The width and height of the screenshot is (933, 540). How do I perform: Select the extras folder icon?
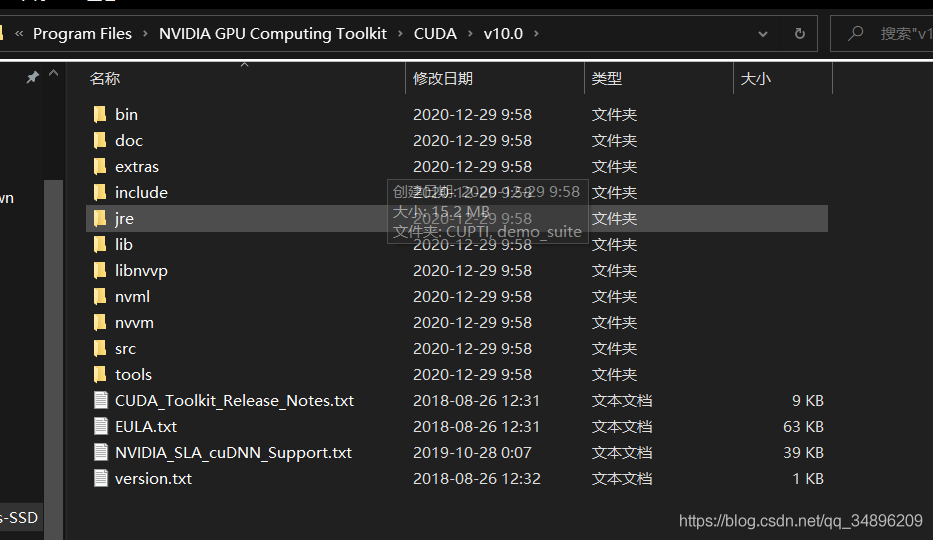click(x=101, y=167)
